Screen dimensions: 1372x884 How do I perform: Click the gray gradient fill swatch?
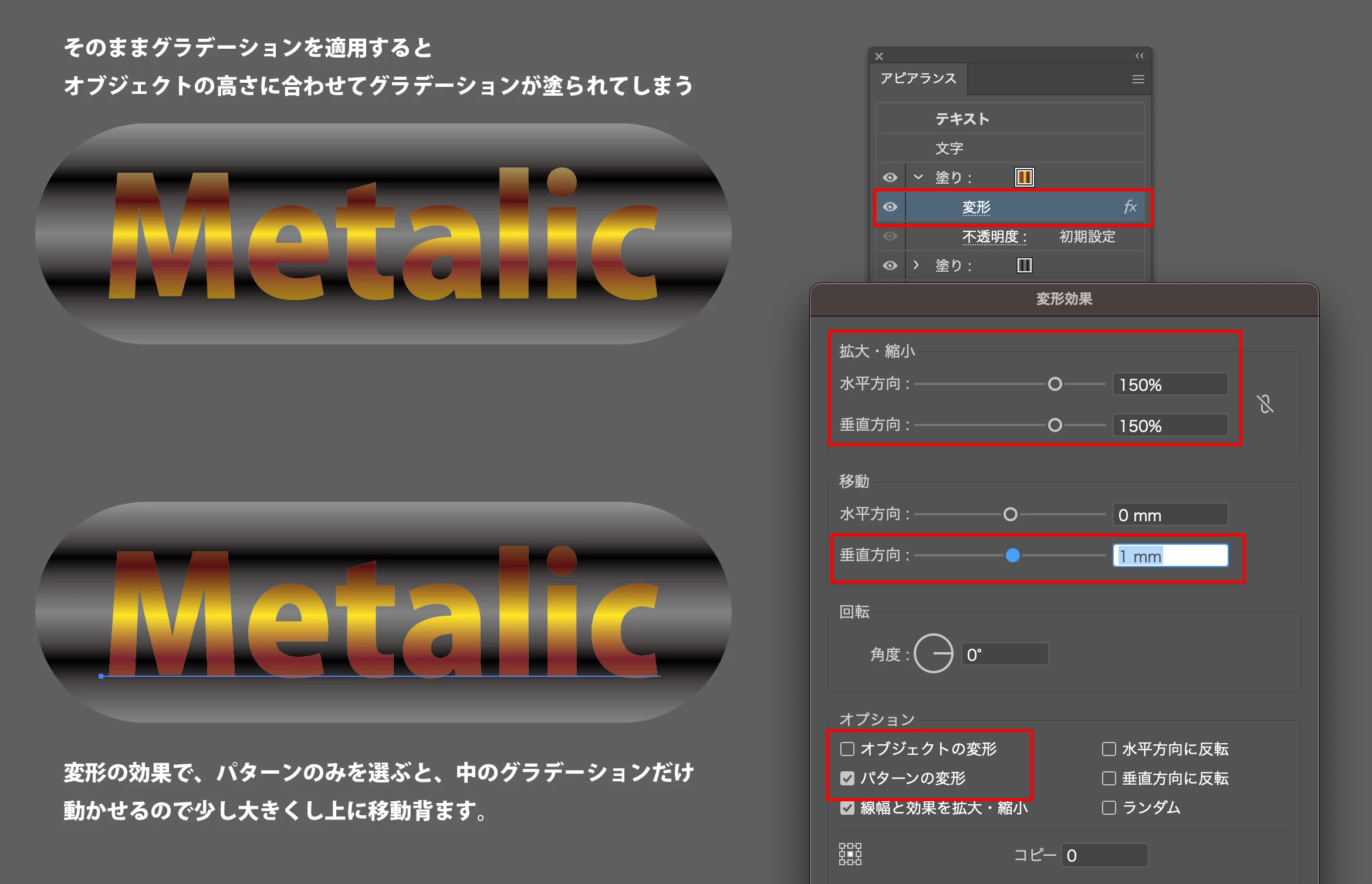pyautogui.click(x=1024, y=265)
